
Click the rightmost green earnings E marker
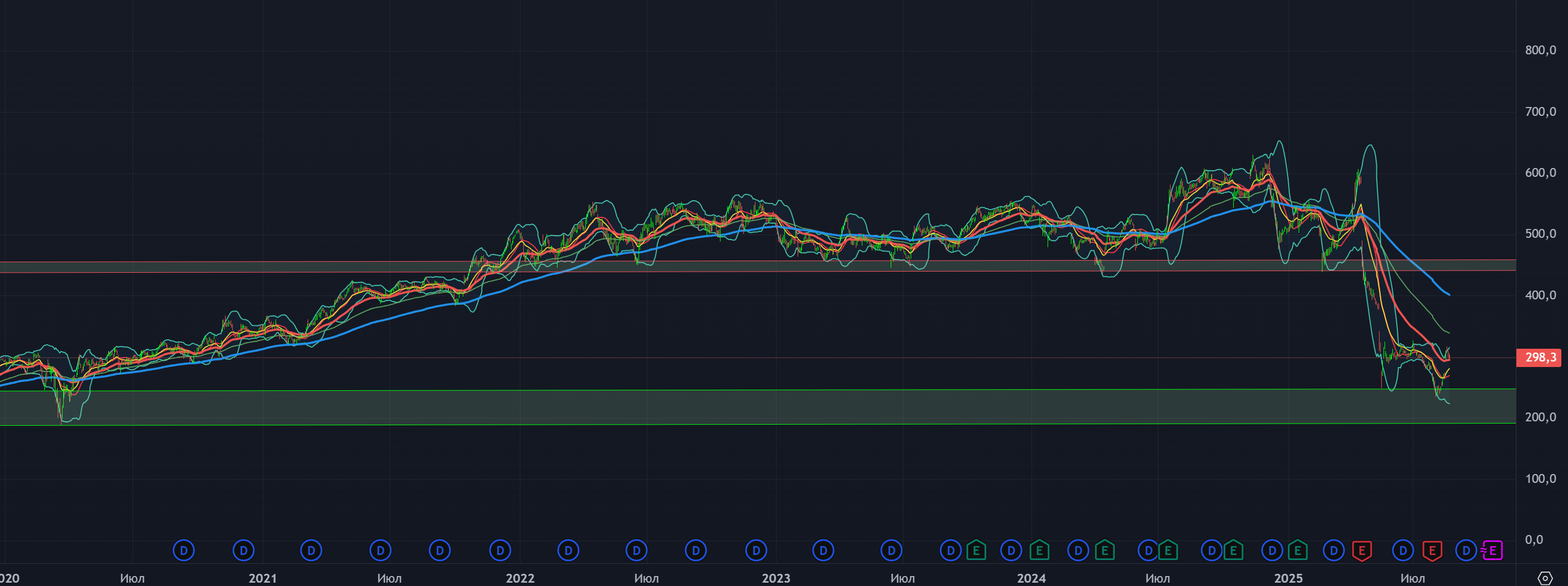pyautogui.click(x=1297, y=551)
